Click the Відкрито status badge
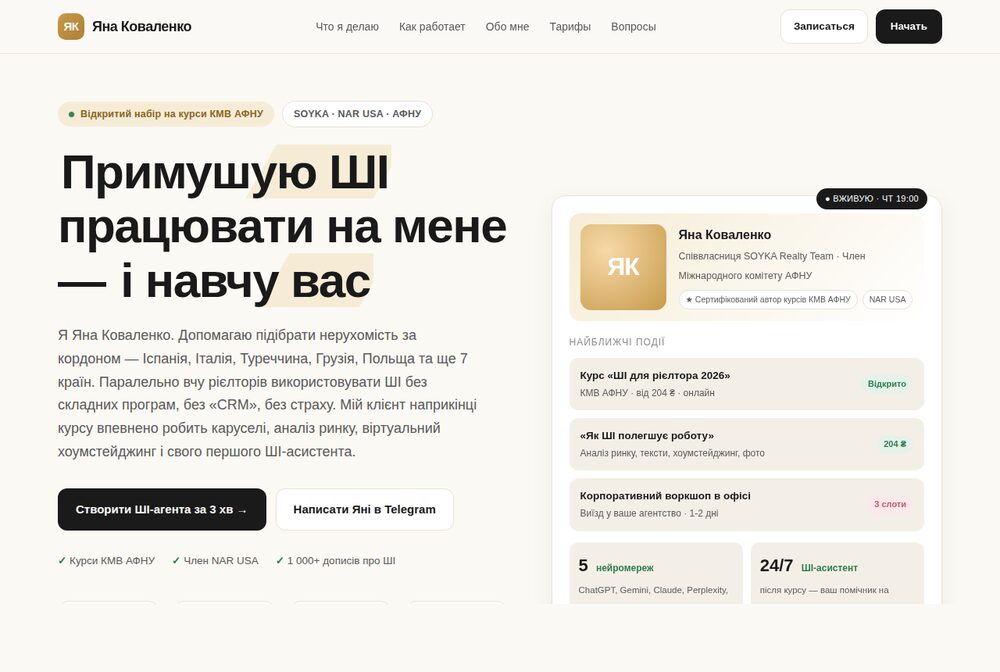This screenshot has width=1000, height=672. coord(886,384)
